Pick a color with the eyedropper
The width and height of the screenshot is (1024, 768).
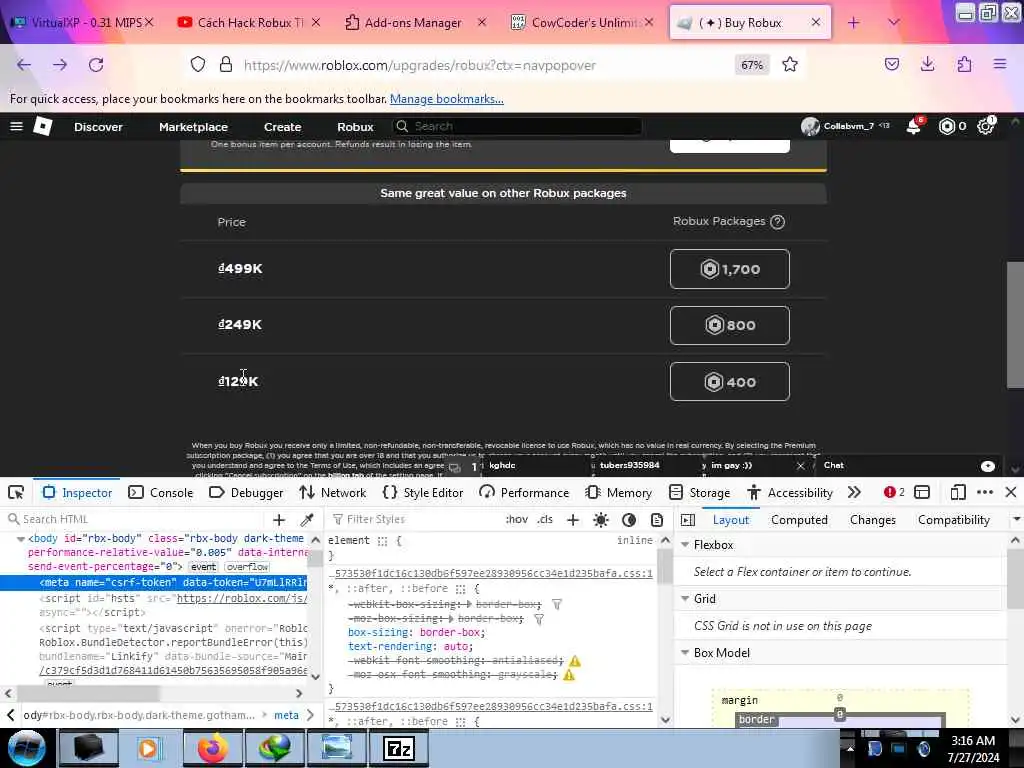[x=306, y=520]
